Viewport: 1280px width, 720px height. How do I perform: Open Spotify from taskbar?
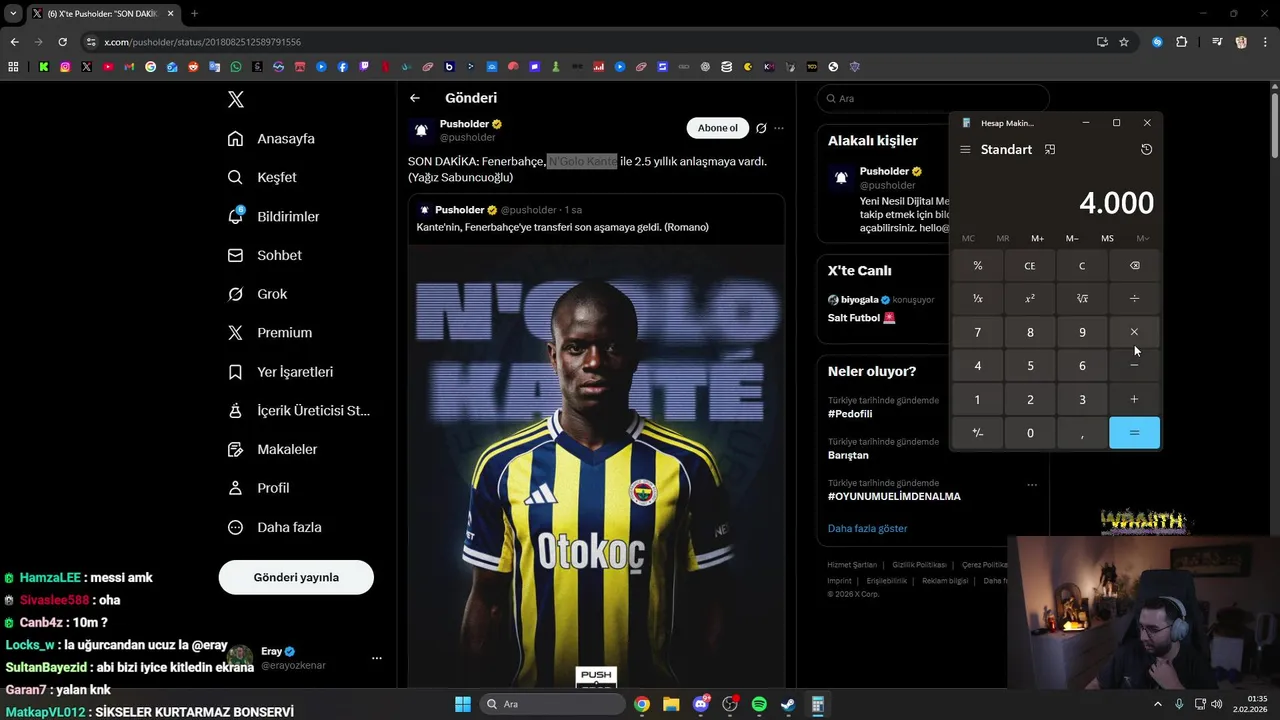759,704
